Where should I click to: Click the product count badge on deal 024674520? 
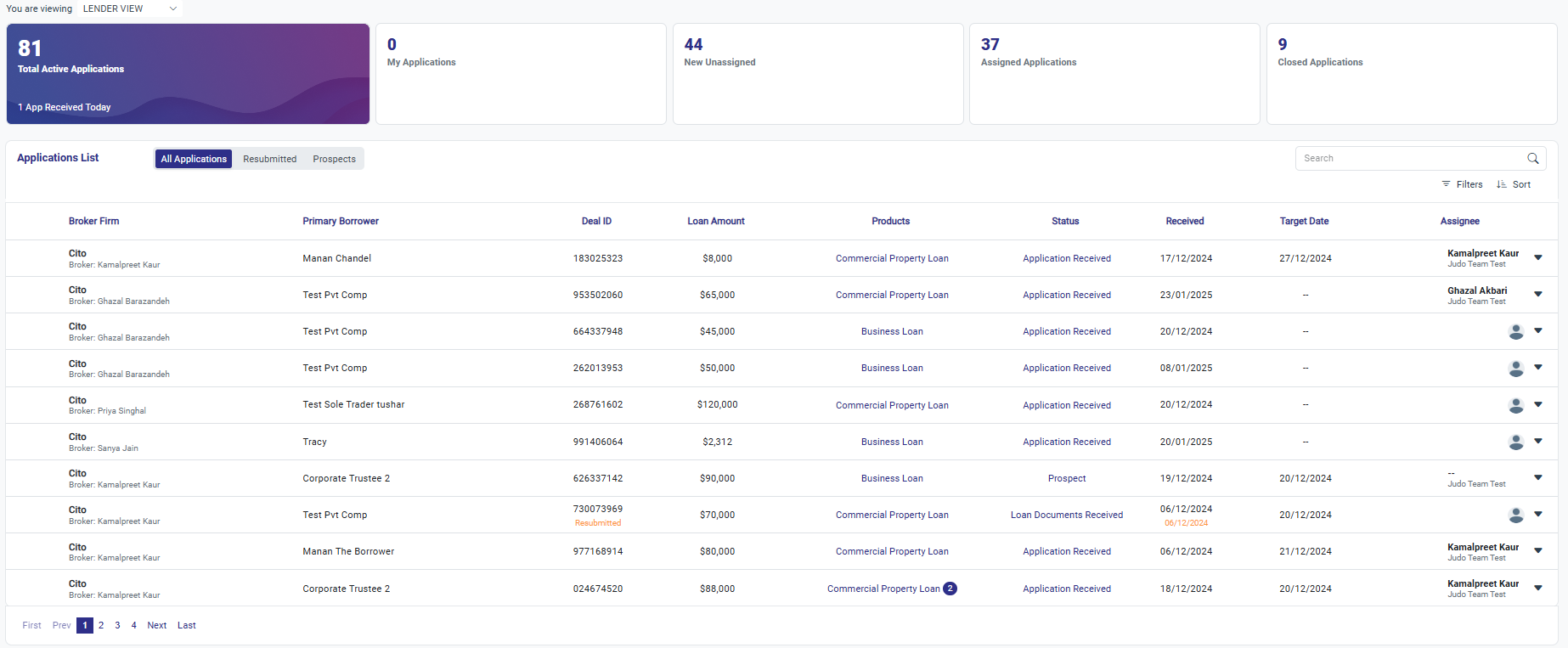coord(950,589)
